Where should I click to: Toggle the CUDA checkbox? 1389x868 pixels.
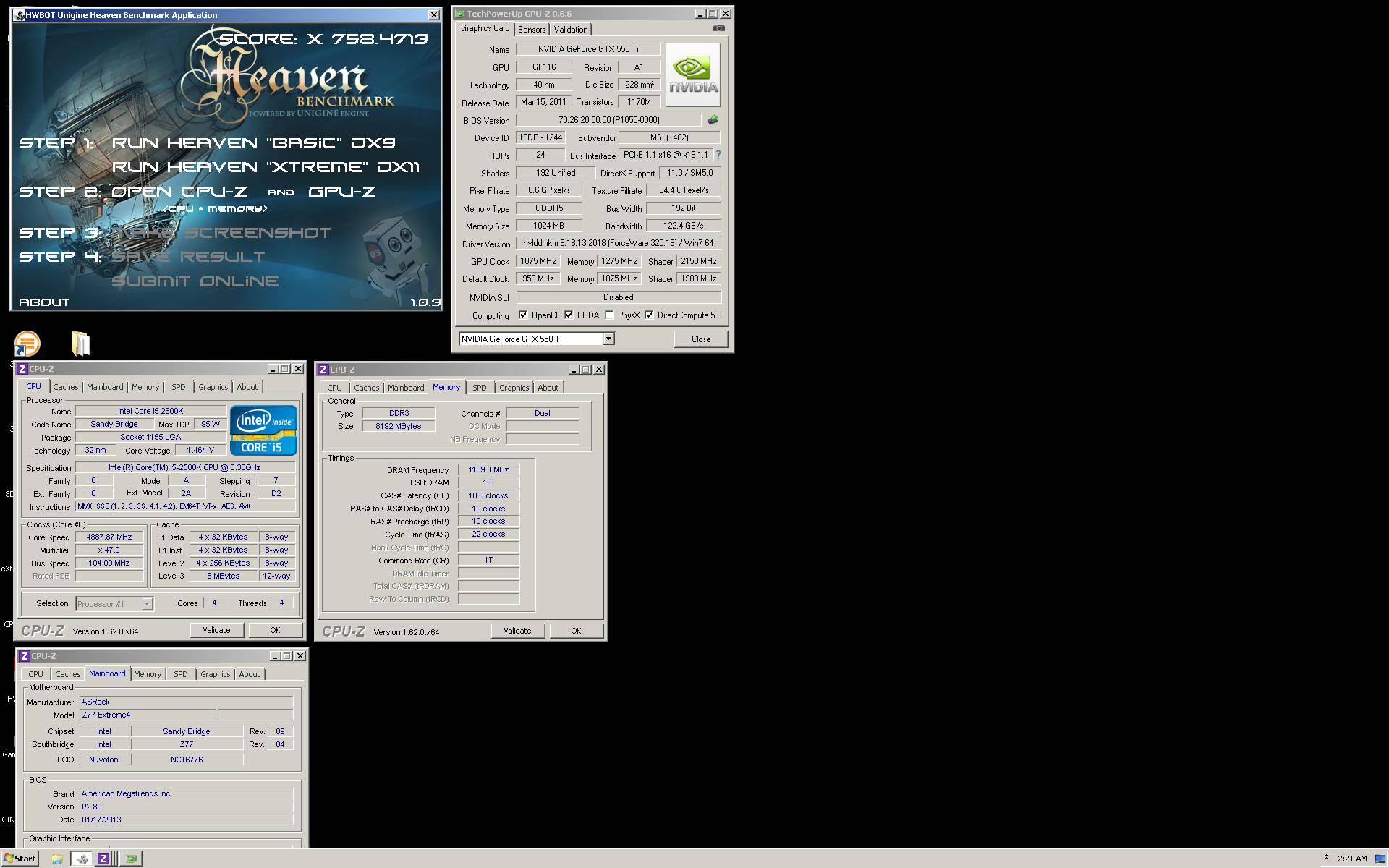pos(569,315)
